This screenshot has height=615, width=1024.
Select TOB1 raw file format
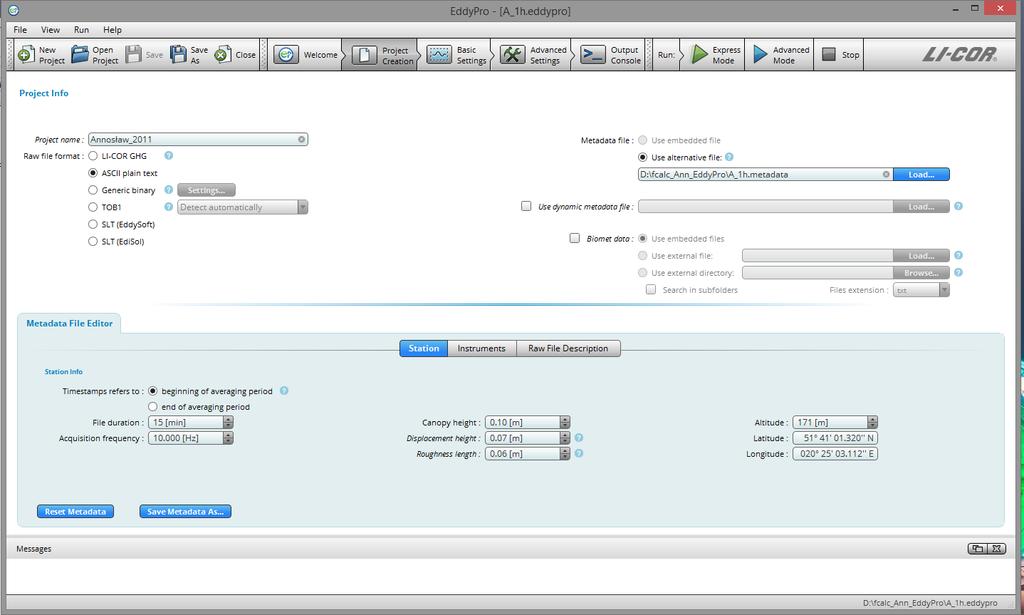[93, 207]
